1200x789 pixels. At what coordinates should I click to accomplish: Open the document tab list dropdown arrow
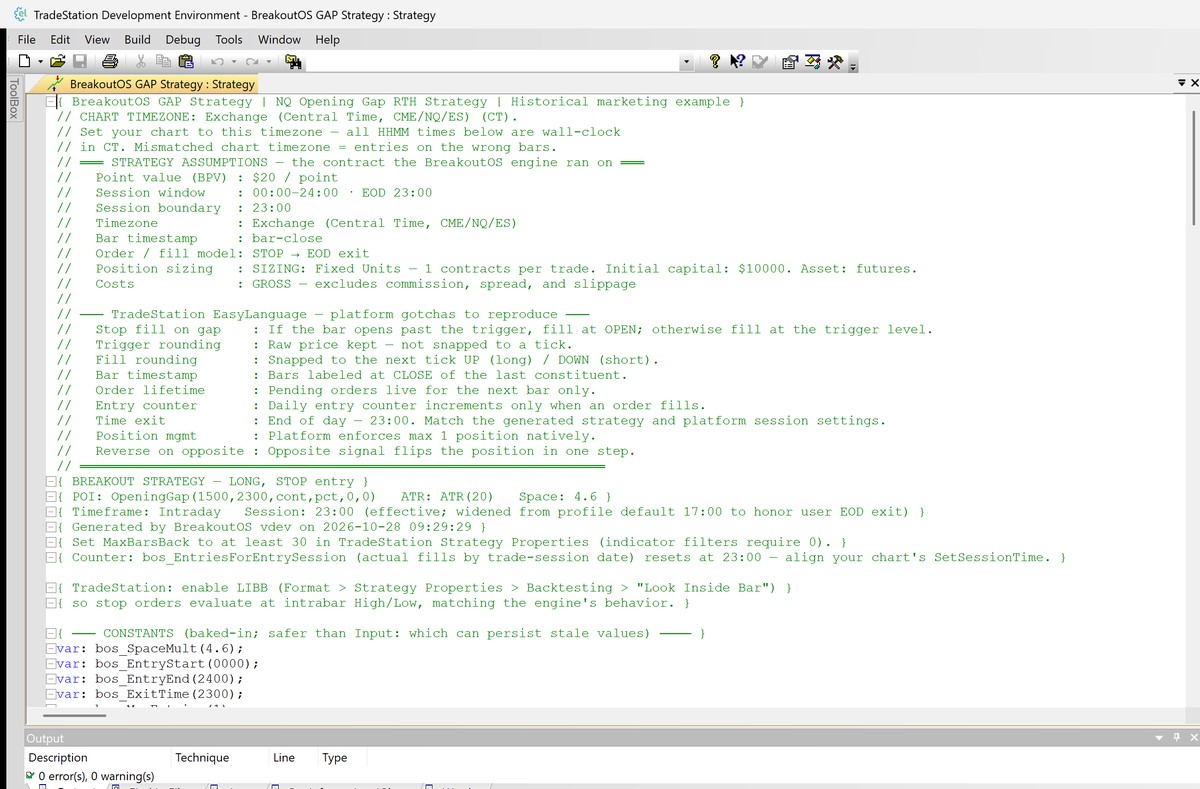[1181, 84]
